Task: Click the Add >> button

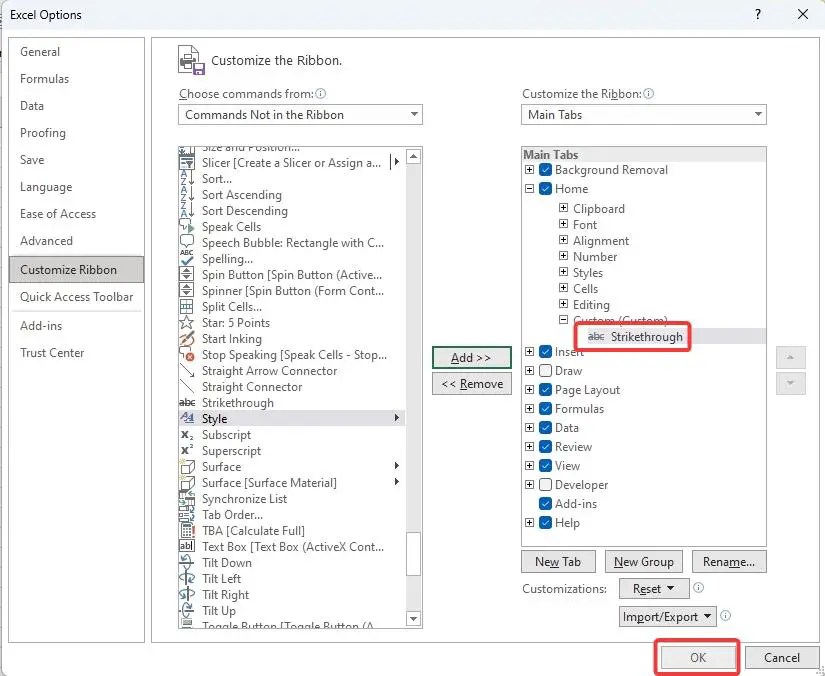Action: (x=471, y=357)
